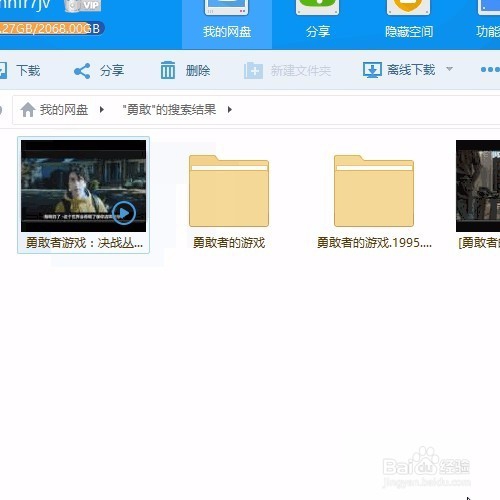Click the folder name 勇敢者的游戏.1995....
The width and height of the screenshot is (500, 500).
374,243
